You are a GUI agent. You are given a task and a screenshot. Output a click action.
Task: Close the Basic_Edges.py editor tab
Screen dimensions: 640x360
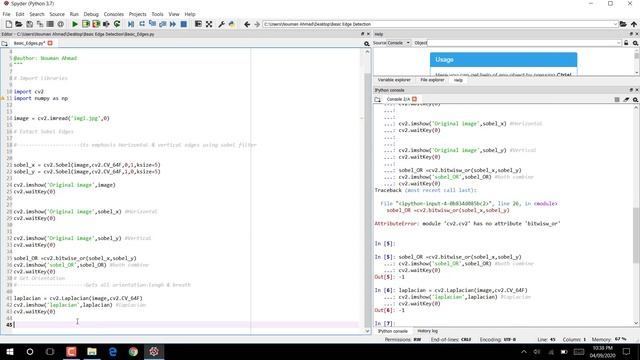(50, 43)
